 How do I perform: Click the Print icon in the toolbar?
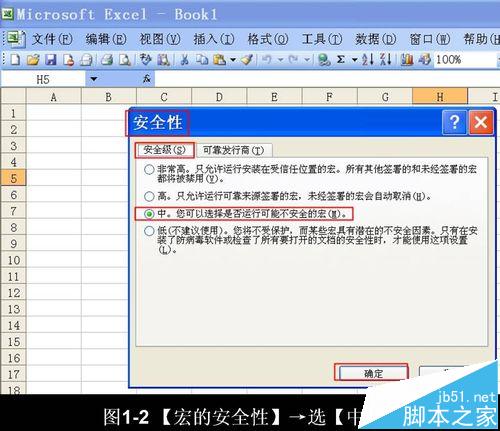[107, 60]
